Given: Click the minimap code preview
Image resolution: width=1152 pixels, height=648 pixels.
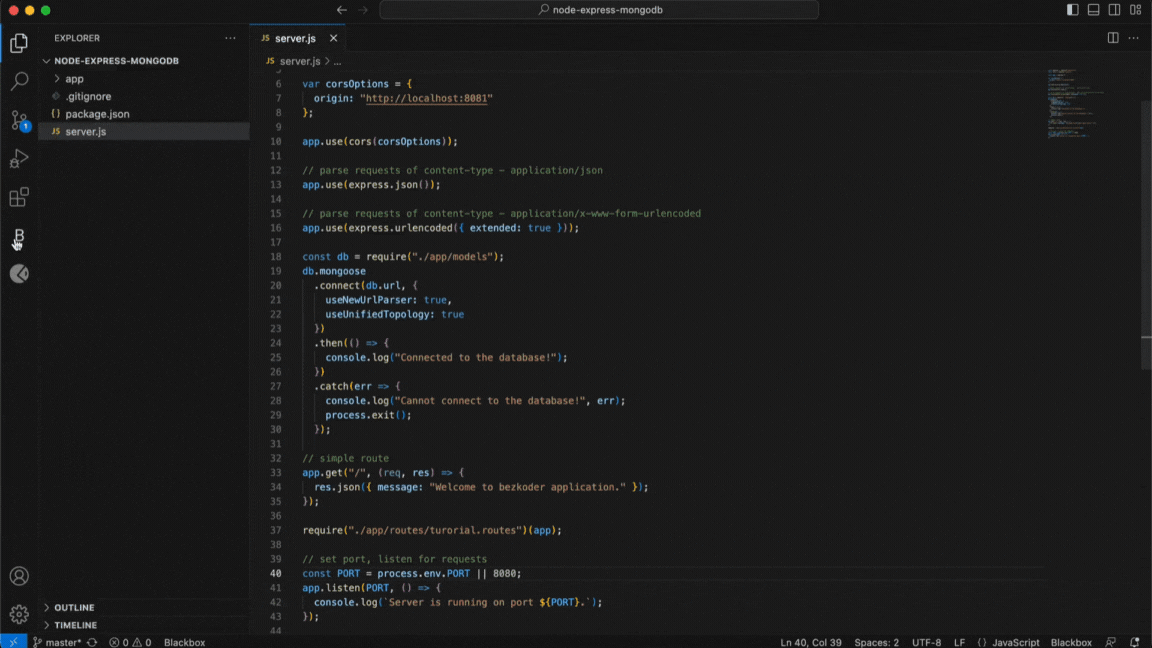Looking at the screenshot, I should (x=1076, y=103).
